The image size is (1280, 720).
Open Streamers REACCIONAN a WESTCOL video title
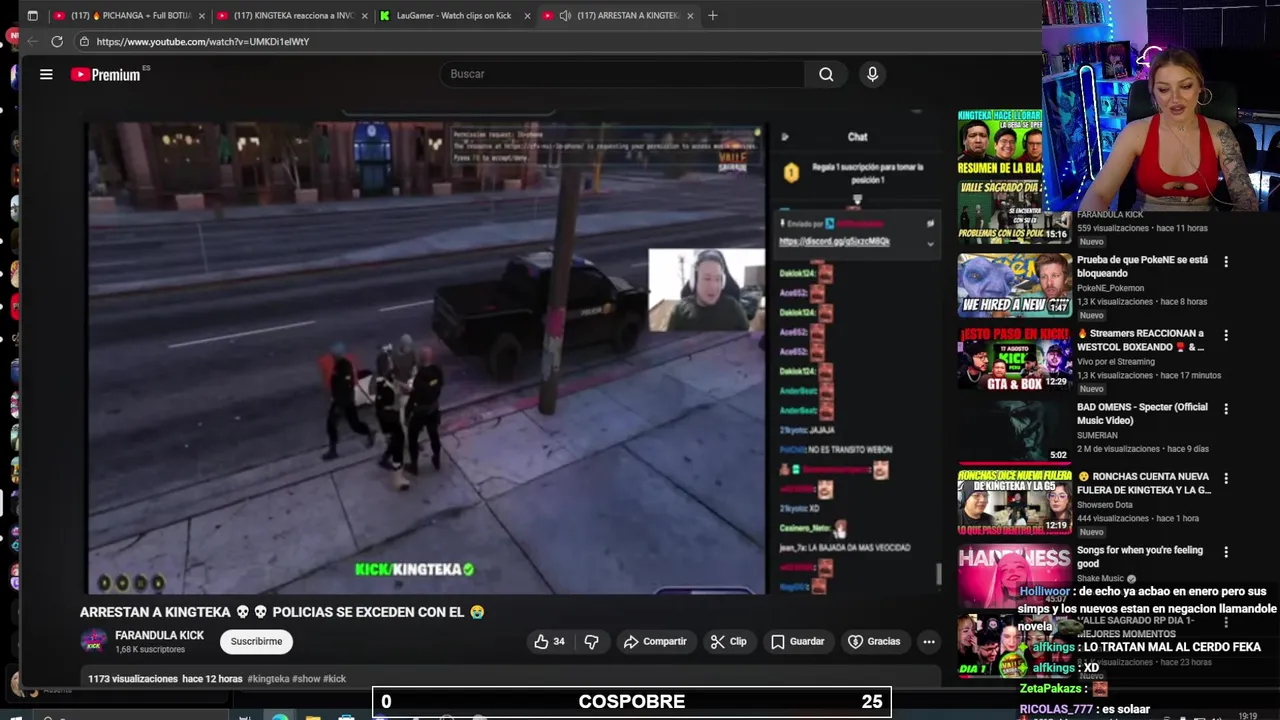coord(1142,340)
